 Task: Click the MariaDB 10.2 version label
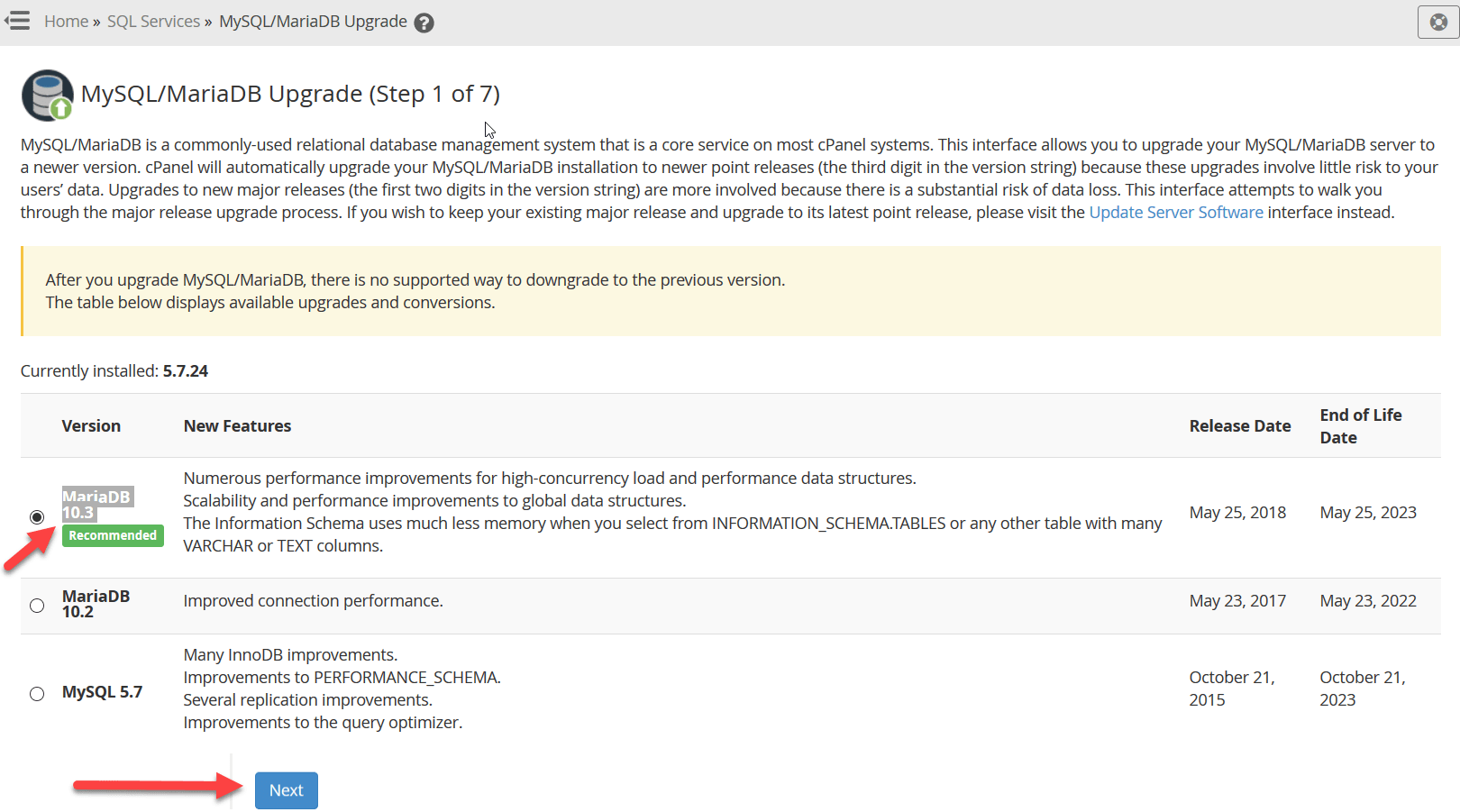pyautogui.click(x=96, y=604)
